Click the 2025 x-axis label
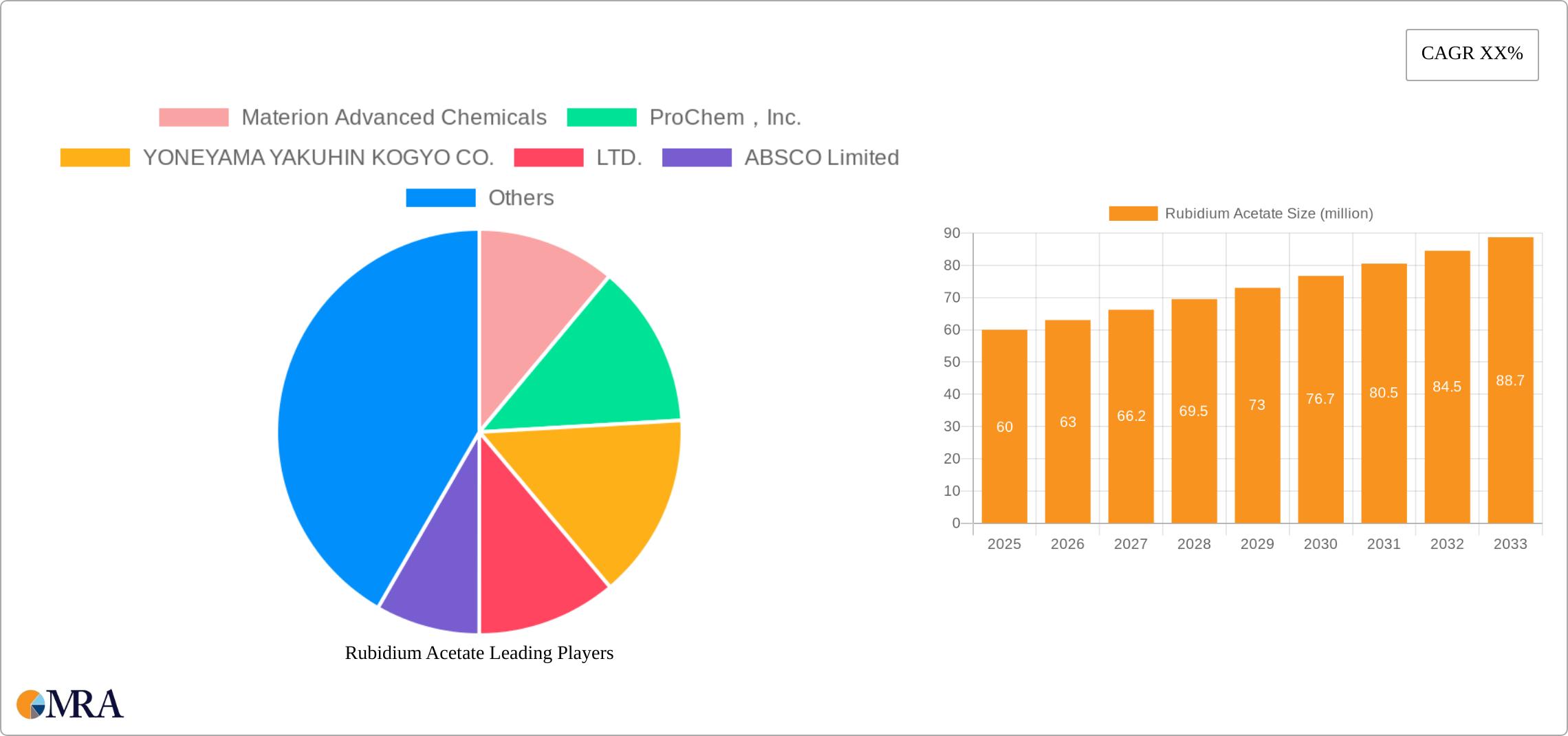The image size is (1568, 736). click(1004, 544)
